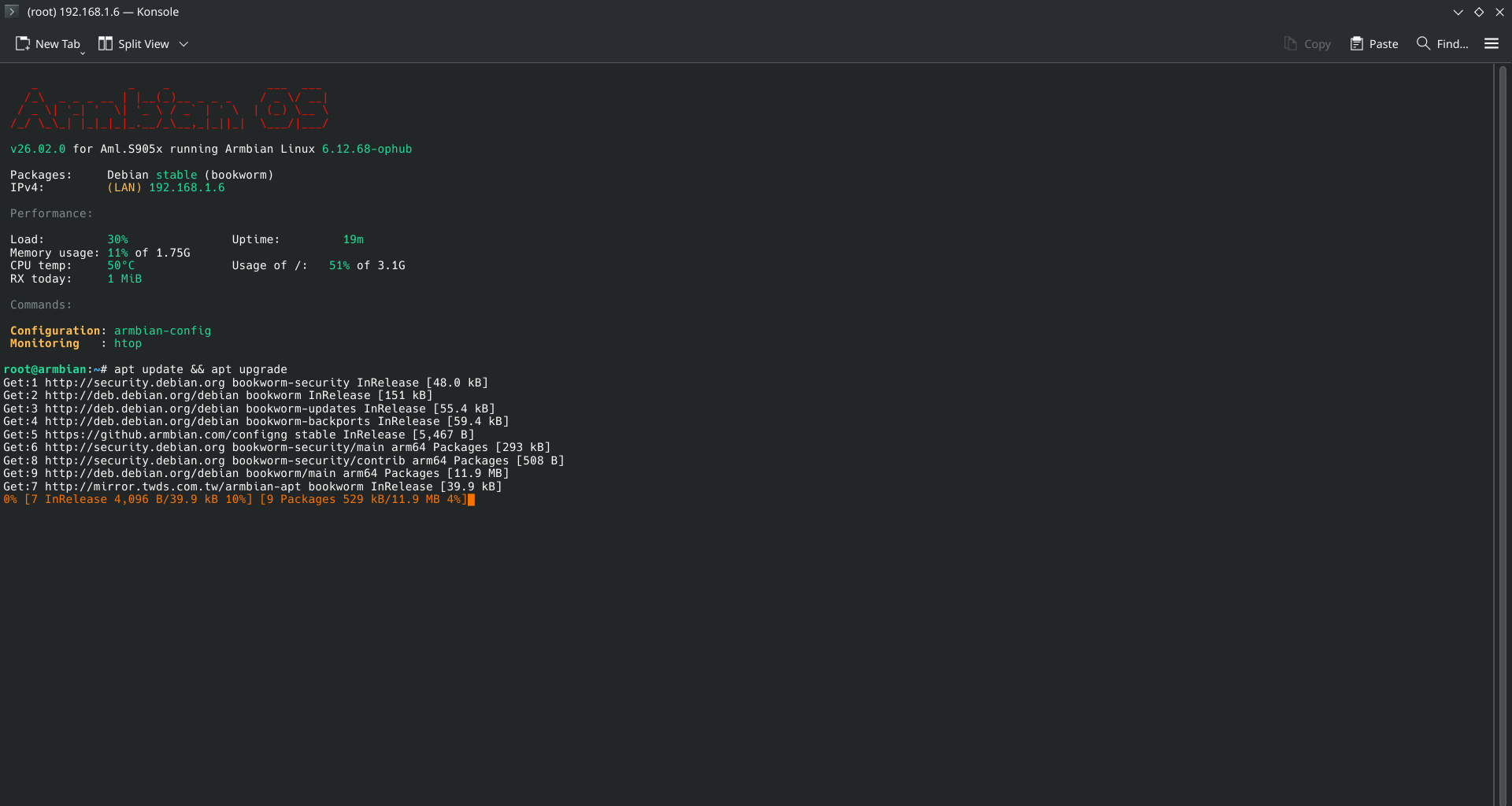Maximize window with the diamond icon
This screenshot has height=806, width=1512.
1479,12
